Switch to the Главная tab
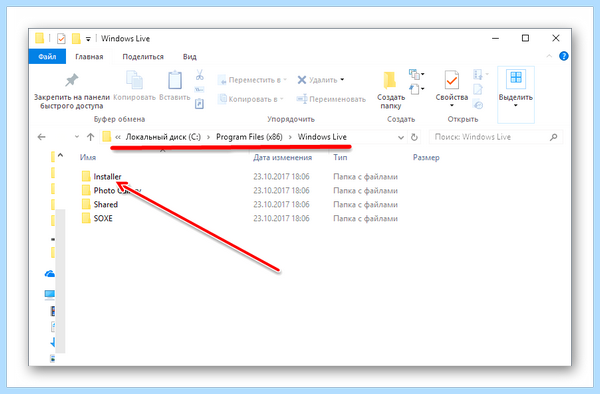The width and height of the screenshot is (600, 394). click(89, 57)
